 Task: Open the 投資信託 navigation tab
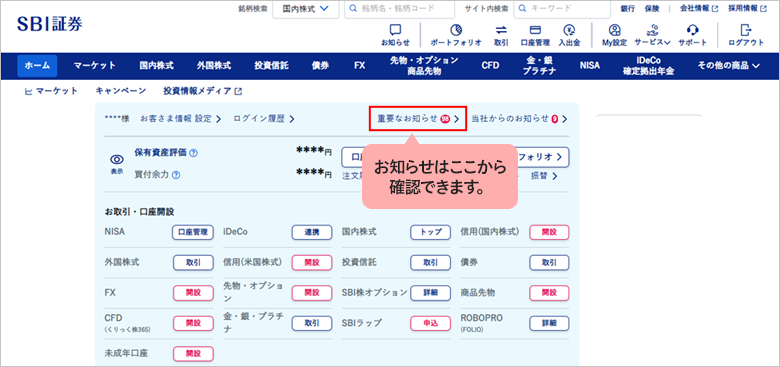271,66
